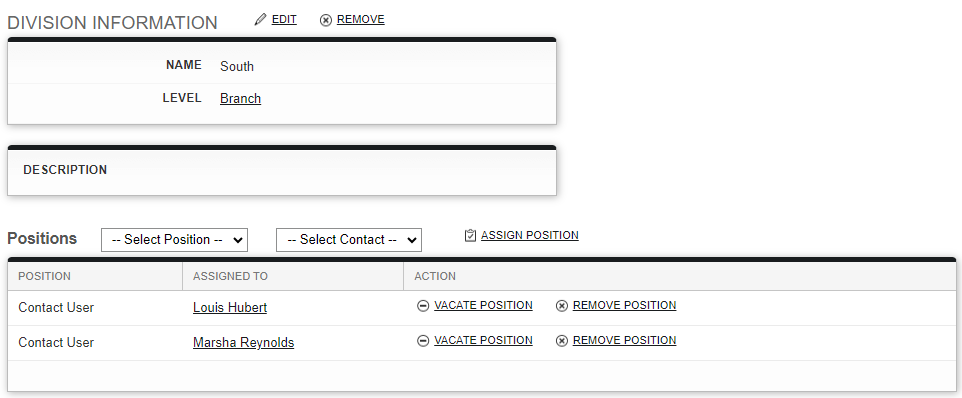Viewport: 962px width, 398px height.
Task: Click REMOVE POSITION text for Marsha Reynolds
Action: coord(625,340)
